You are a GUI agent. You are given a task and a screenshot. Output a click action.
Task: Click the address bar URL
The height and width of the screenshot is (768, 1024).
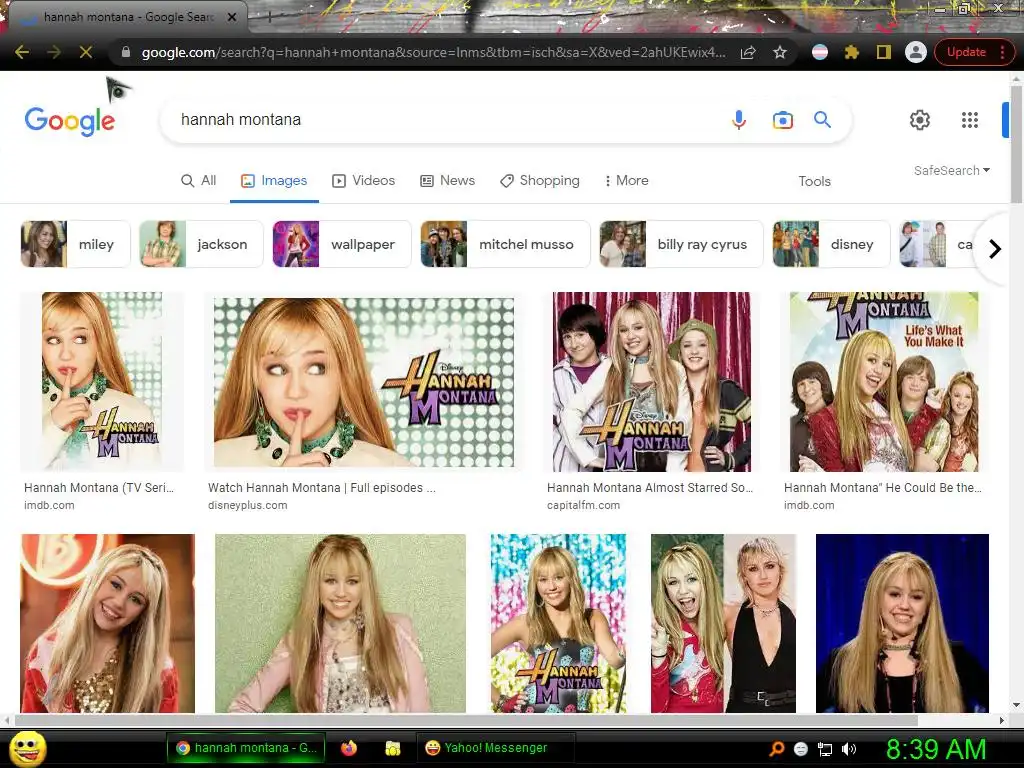(434, 52)
